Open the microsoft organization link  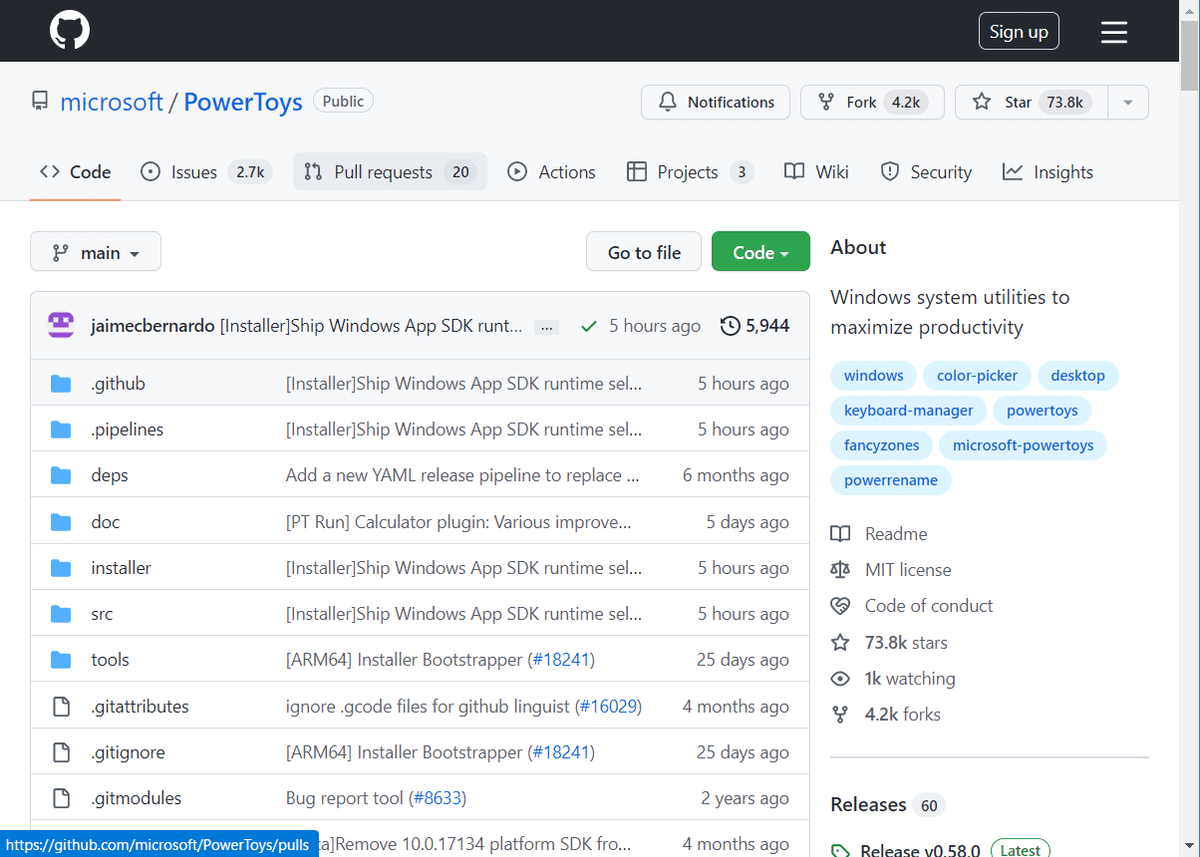pyautogui.click(x=112, y=102)
